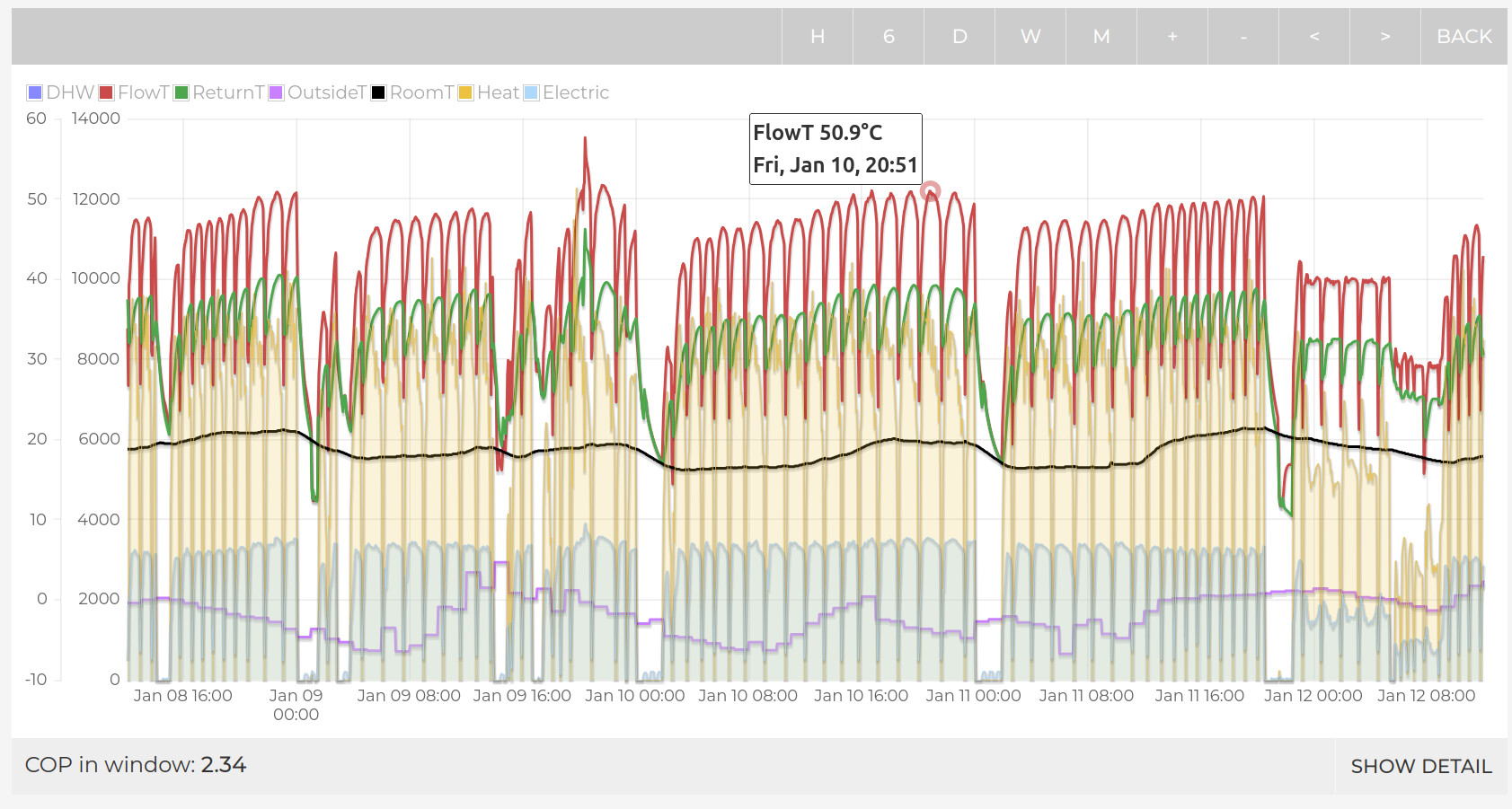This screenshot has height=809, width=1512.
Task: Switch the graph to the hour view (H)
Action: point(817,37)
